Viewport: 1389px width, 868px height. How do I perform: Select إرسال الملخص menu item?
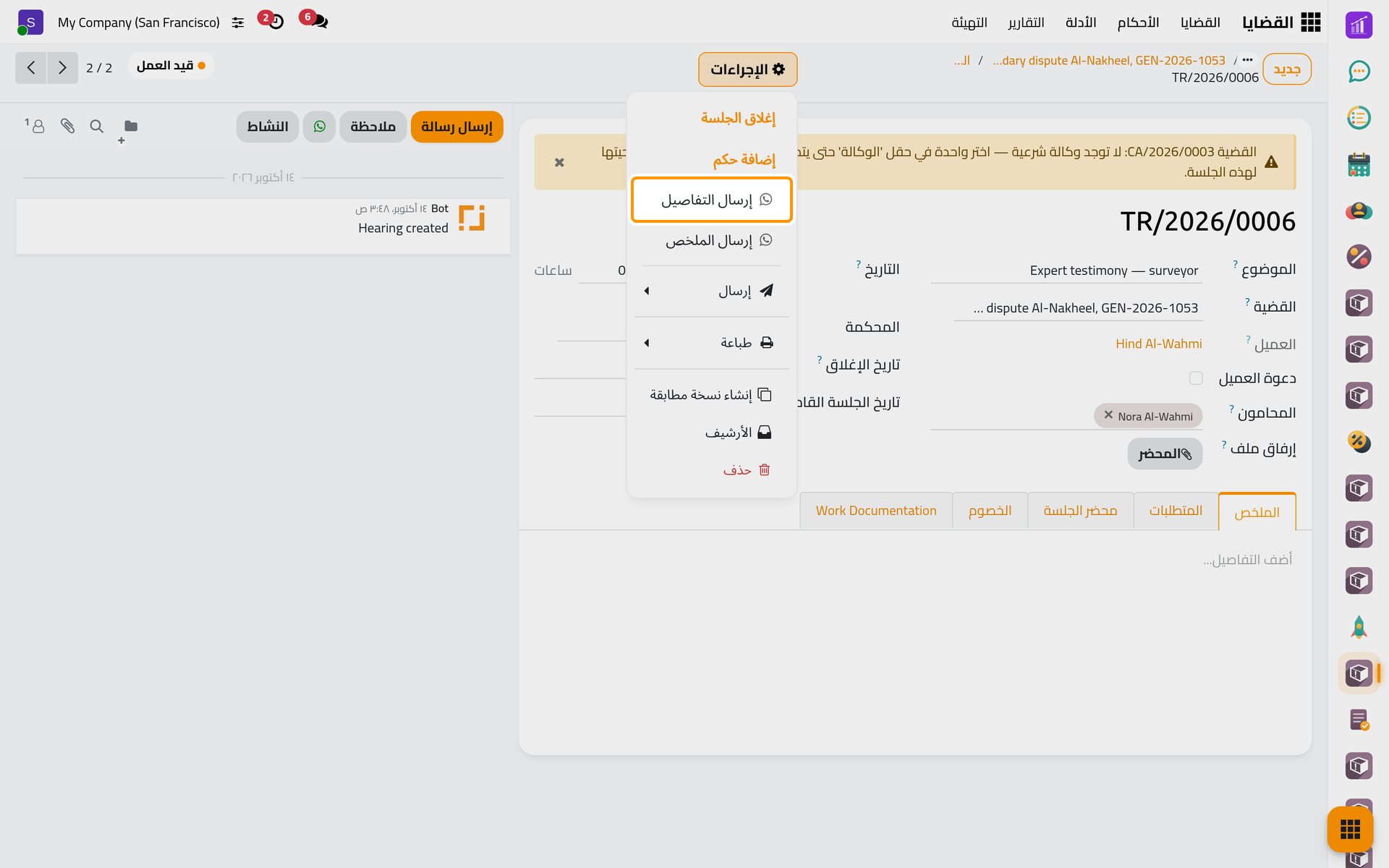(712, 240)
